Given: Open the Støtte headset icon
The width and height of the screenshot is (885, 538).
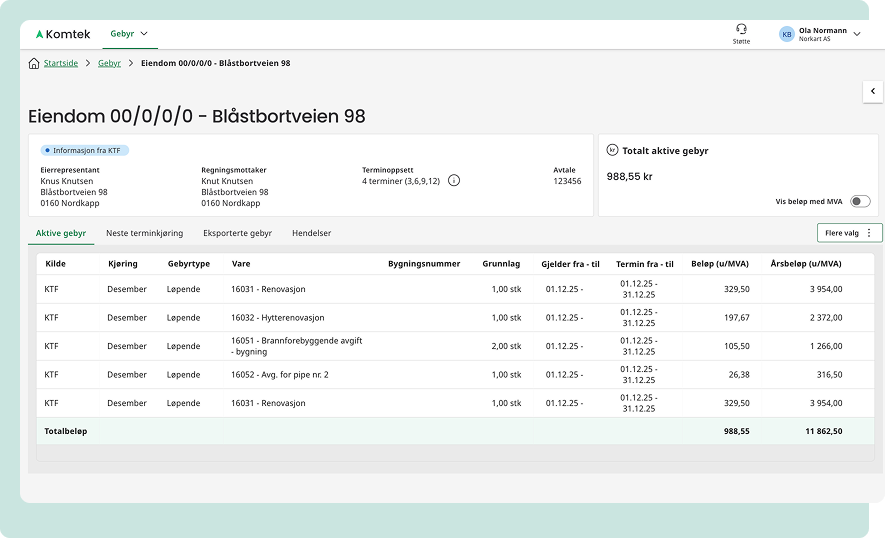Looking at the screenshot, I should [741, 29].
